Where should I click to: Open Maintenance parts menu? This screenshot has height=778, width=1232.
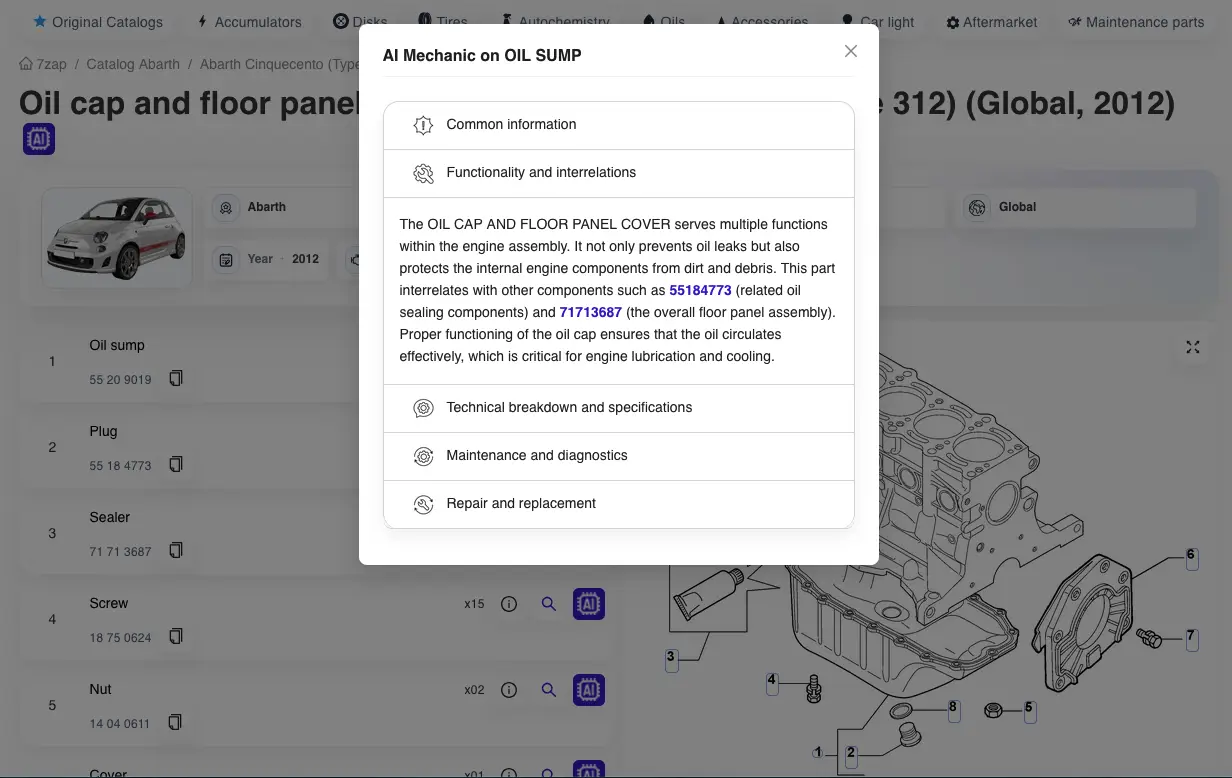pos(1136,21)
